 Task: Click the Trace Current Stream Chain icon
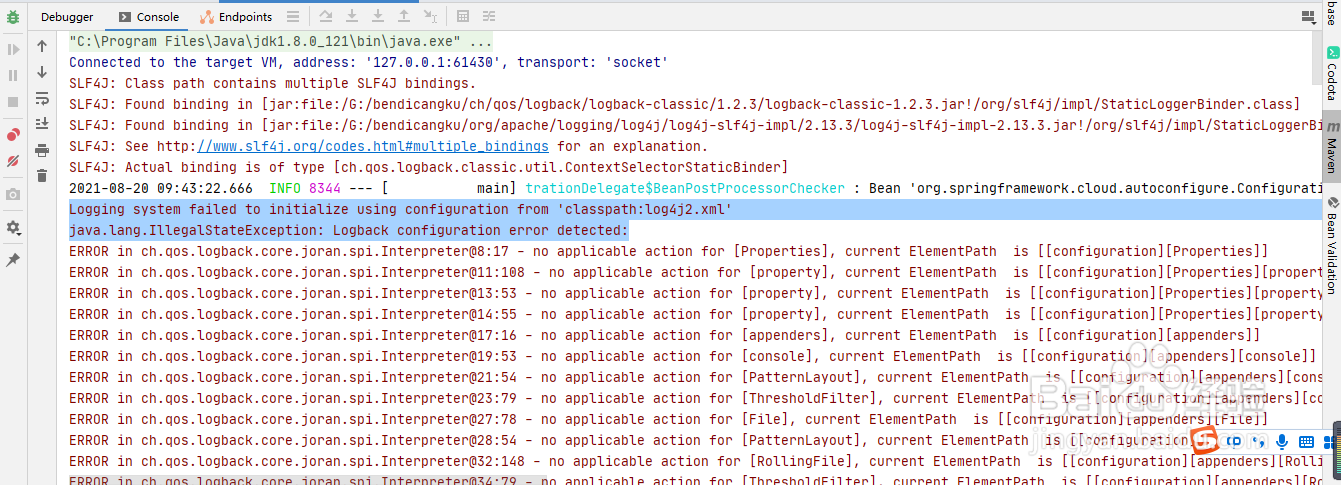[x=489, y=17]
